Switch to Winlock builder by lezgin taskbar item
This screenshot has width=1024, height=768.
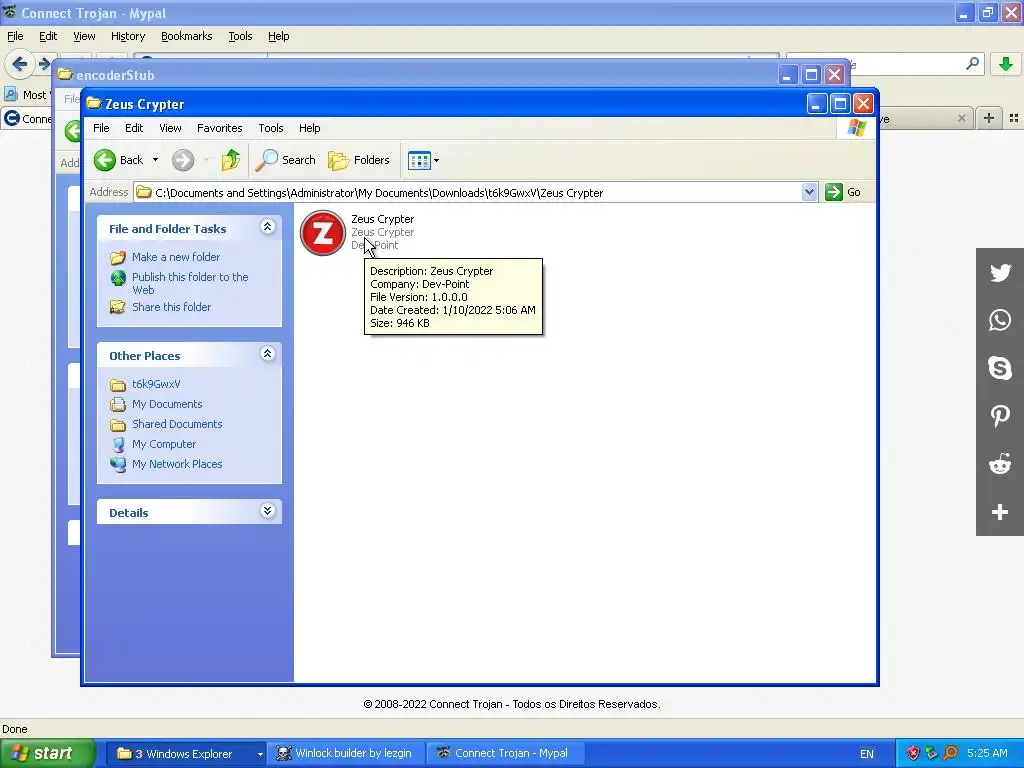tap(346, 753)
